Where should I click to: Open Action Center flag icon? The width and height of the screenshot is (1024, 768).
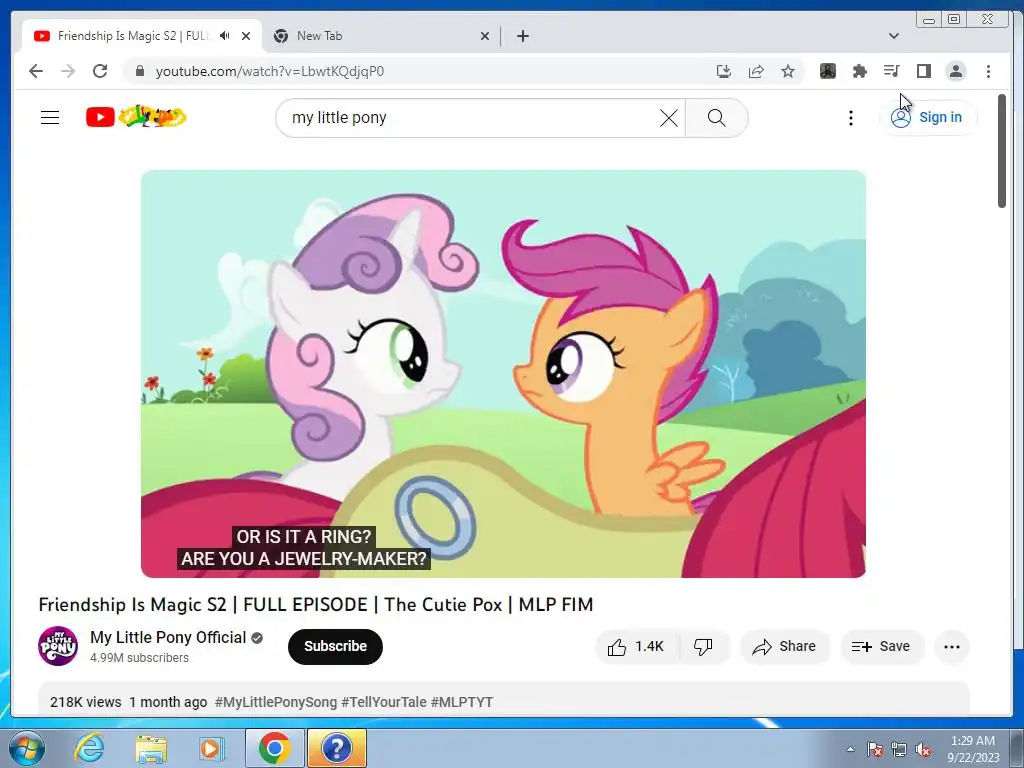(x=874, y=749)
